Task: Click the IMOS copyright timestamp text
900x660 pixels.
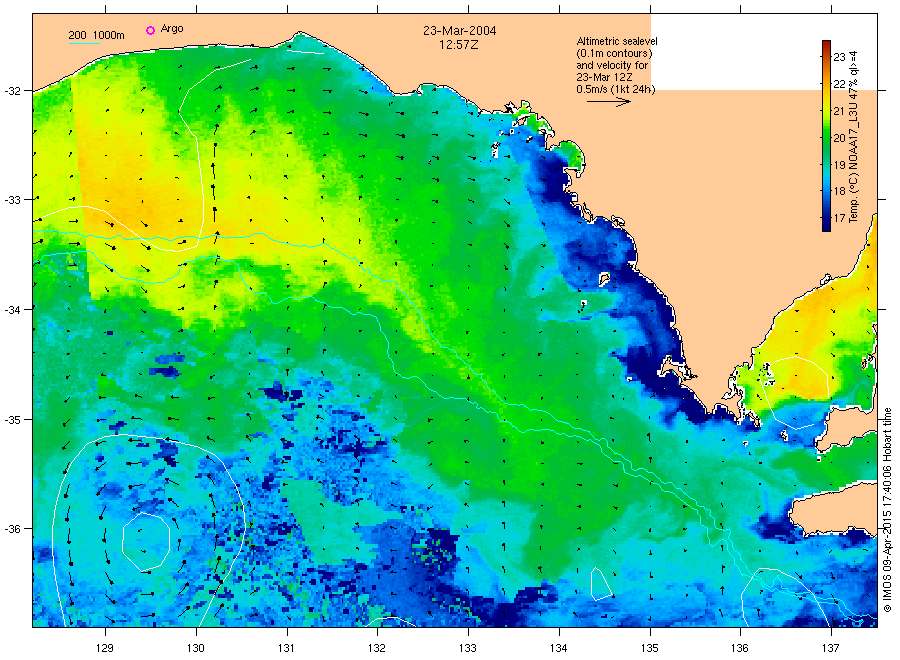Action: (888, 509)
